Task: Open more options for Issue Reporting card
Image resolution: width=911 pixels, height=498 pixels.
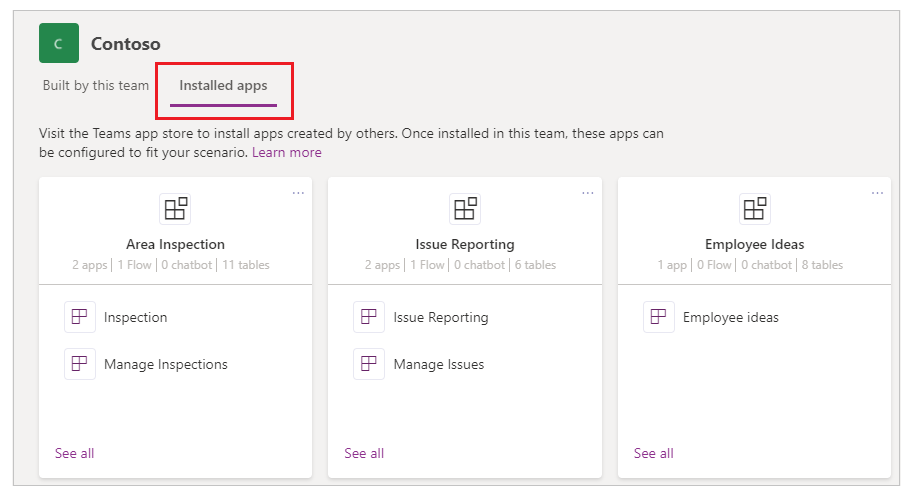Action: pyautogui.click(x=587, y=193)
